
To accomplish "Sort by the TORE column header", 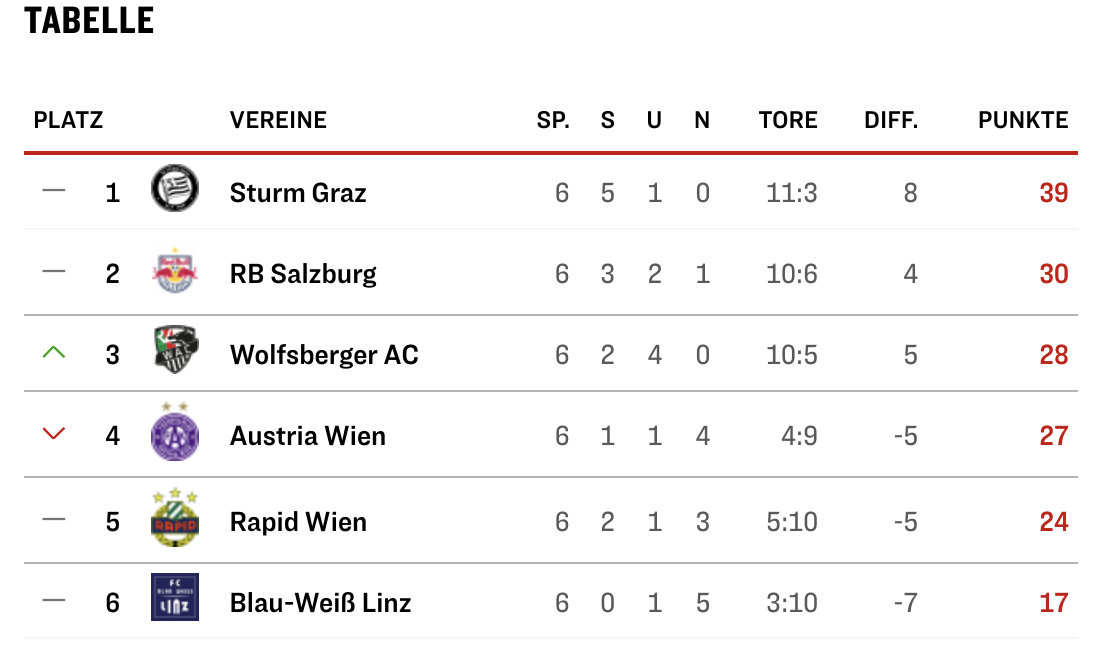I will click(x=788, y=120).
